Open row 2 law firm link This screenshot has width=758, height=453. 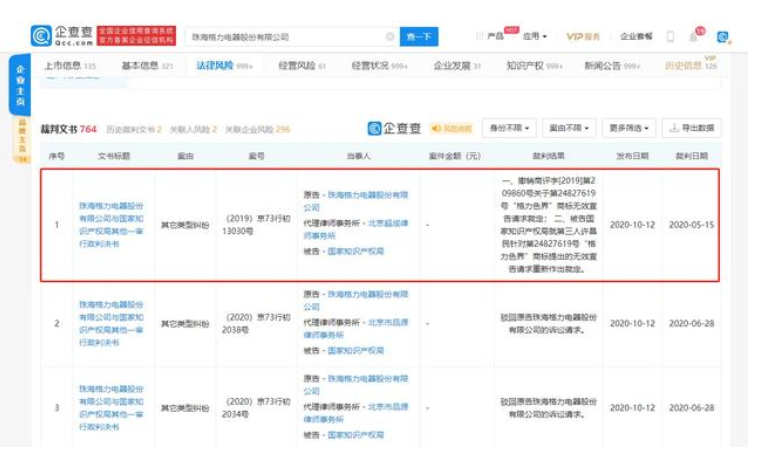click(356, 328)
